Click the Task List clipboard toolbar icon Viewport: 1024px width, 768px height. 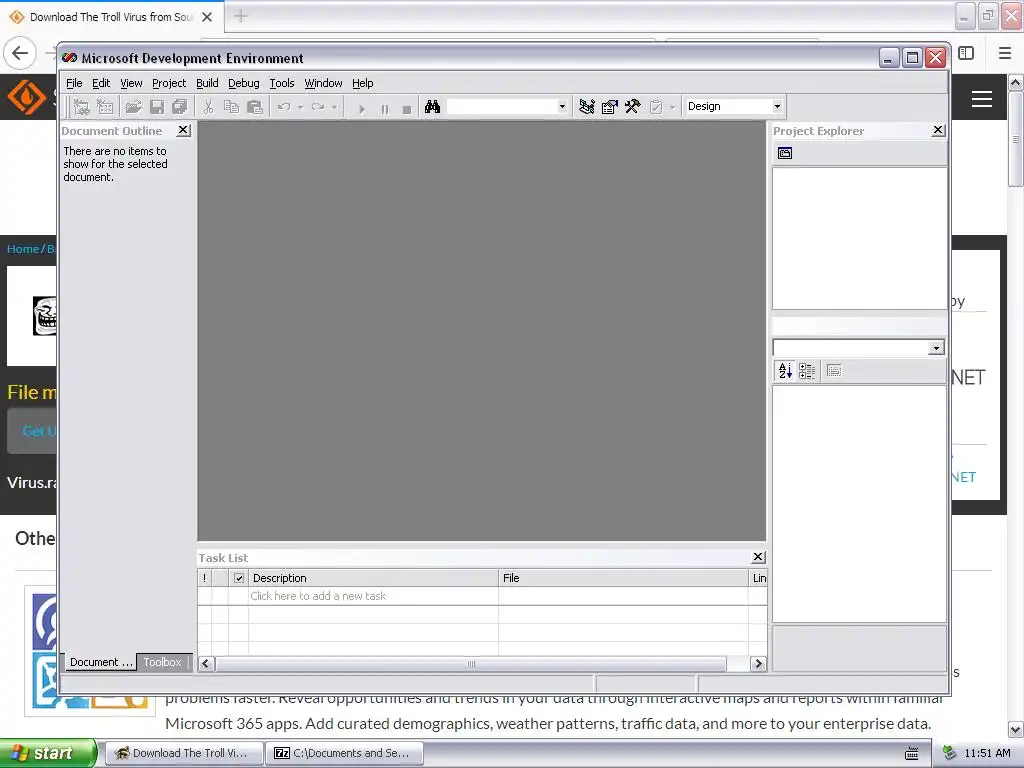[x=656, y=107]
